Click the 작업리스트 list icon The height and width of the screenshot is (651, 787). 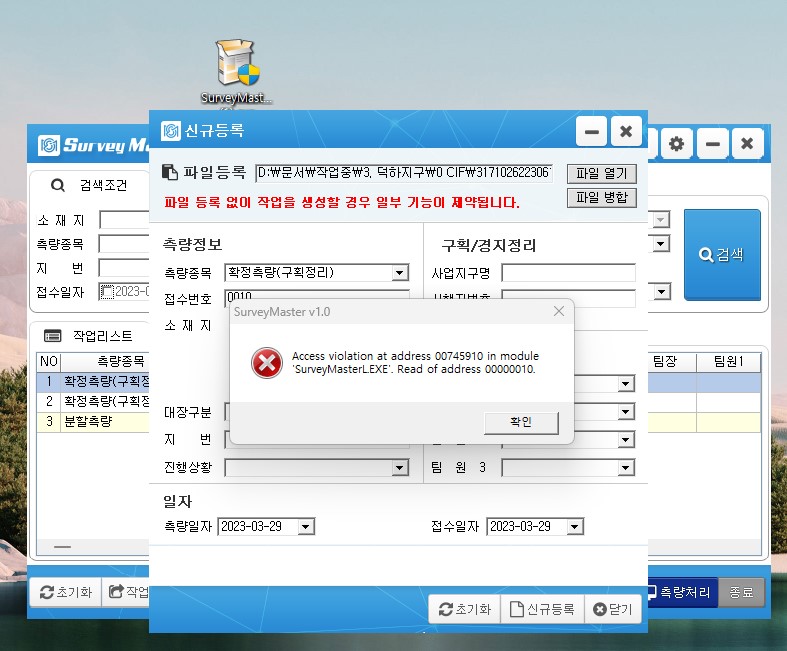click(52, 335)
